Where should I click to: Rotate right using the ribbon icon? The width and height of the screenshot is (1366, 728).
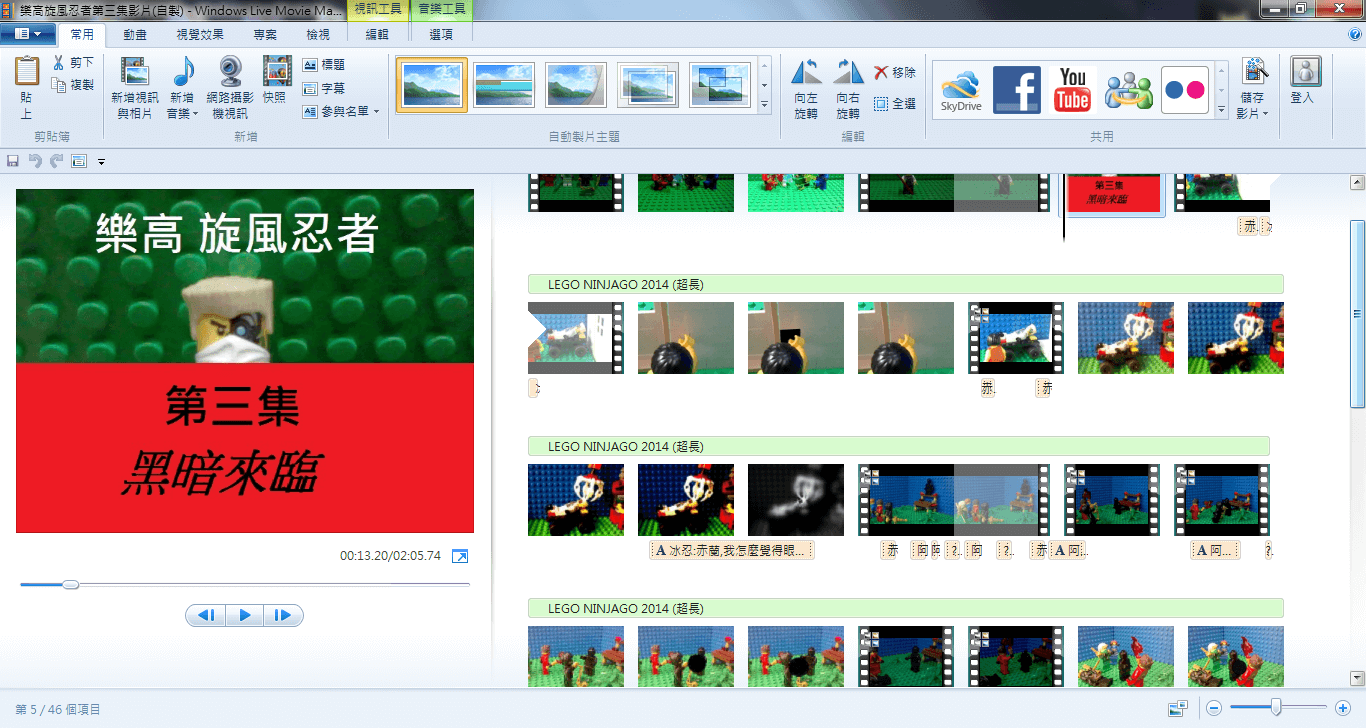pos(848,74)
